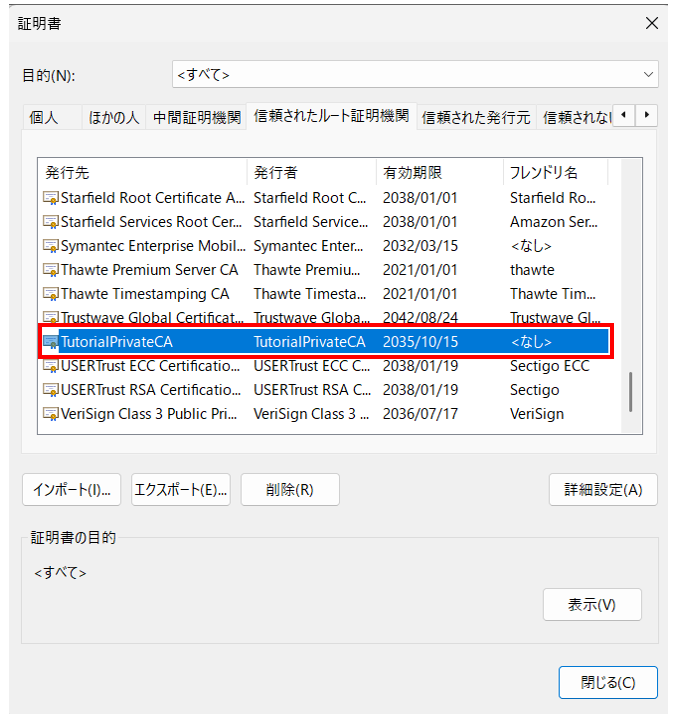Click the Thawte Premium Server CA icon
680x721 pixels.
click(x=51, y=270)
